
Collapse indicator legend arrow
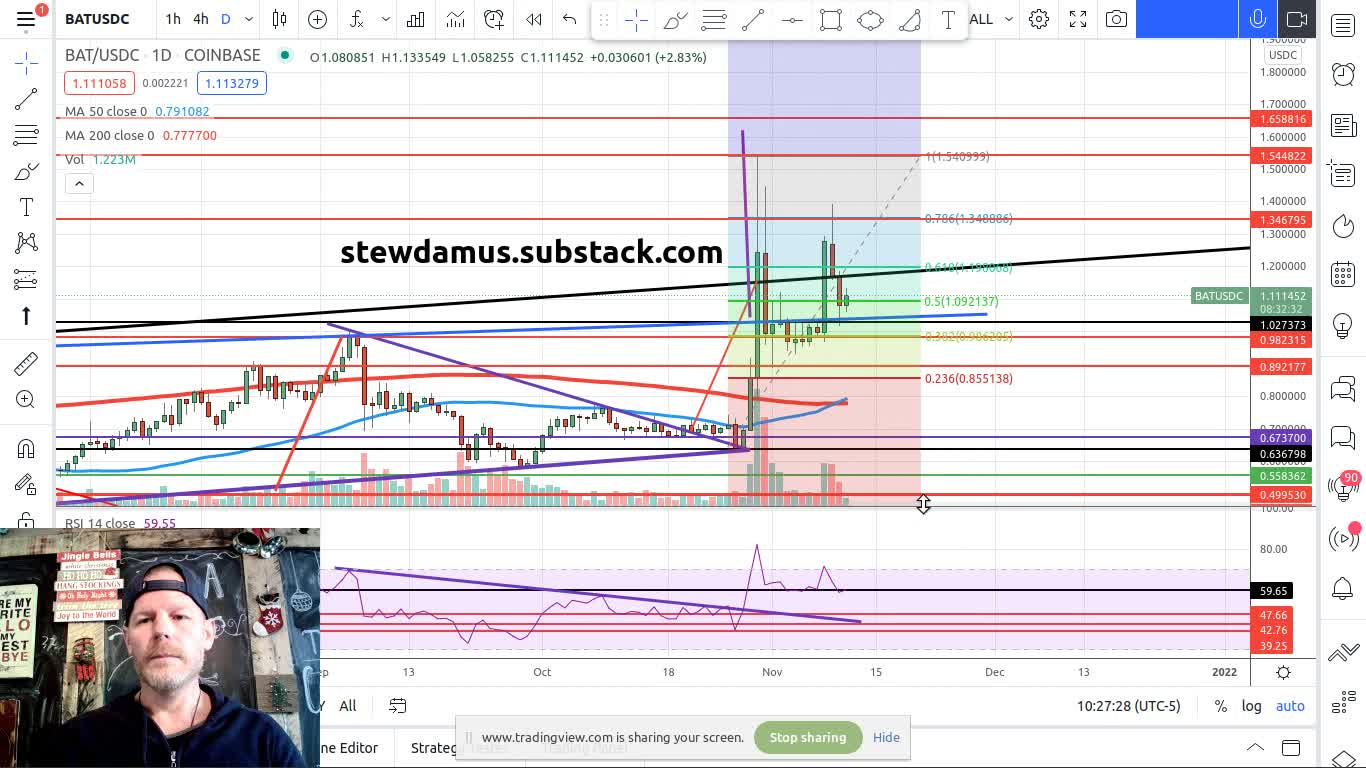coord(79,183)
